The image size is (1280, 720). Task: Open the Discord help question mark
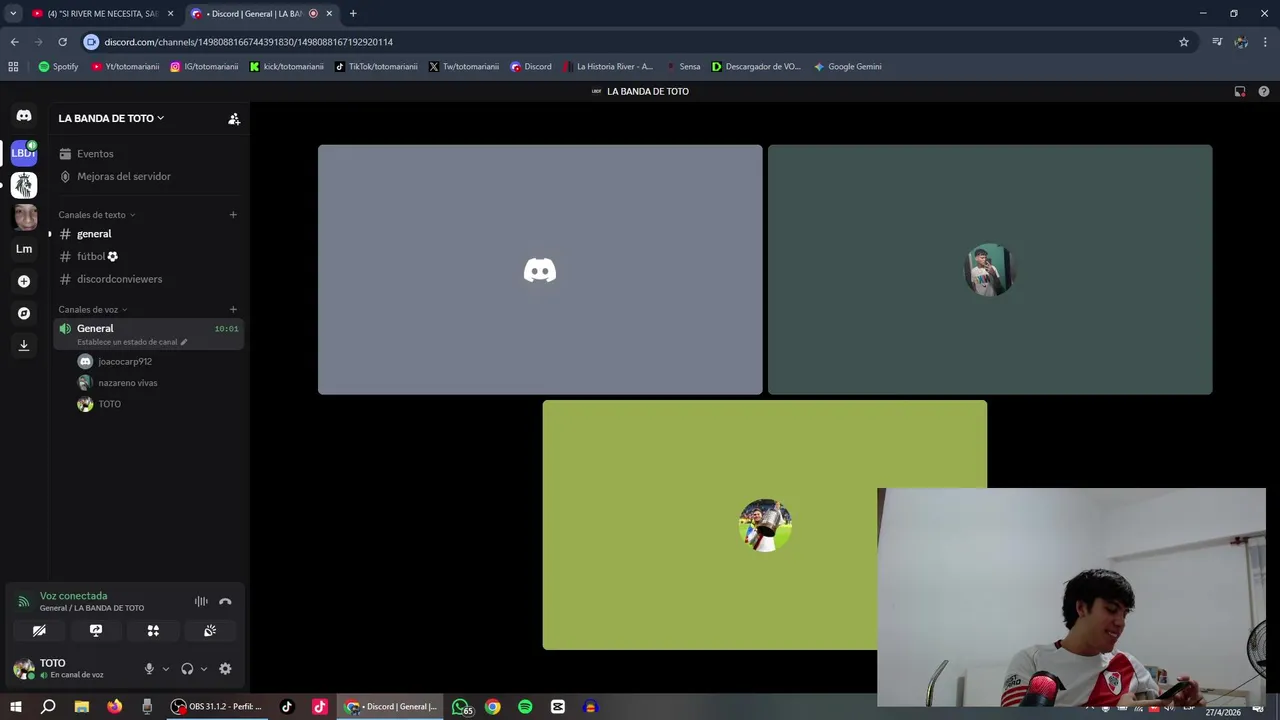[1264, 91]
